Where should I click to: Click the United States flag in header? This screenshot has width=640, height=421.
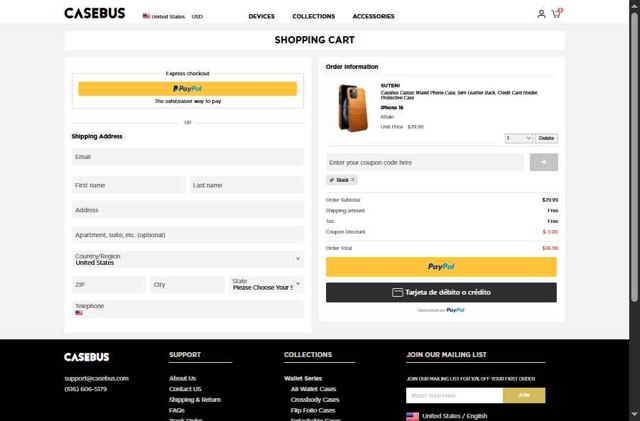tap(146, 16)
